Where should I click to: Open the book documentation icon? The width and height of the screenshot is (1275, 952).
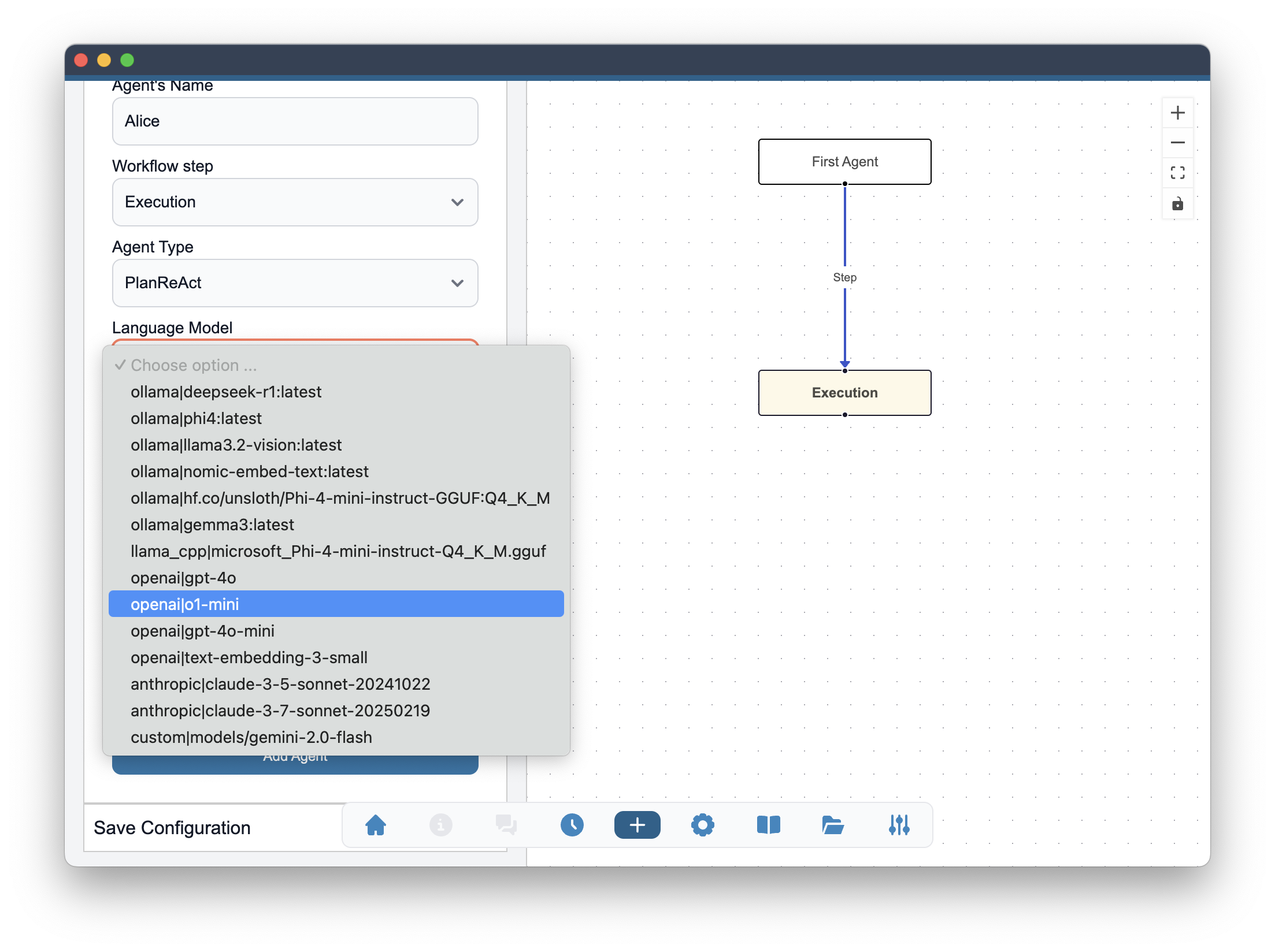coord(769,825)
